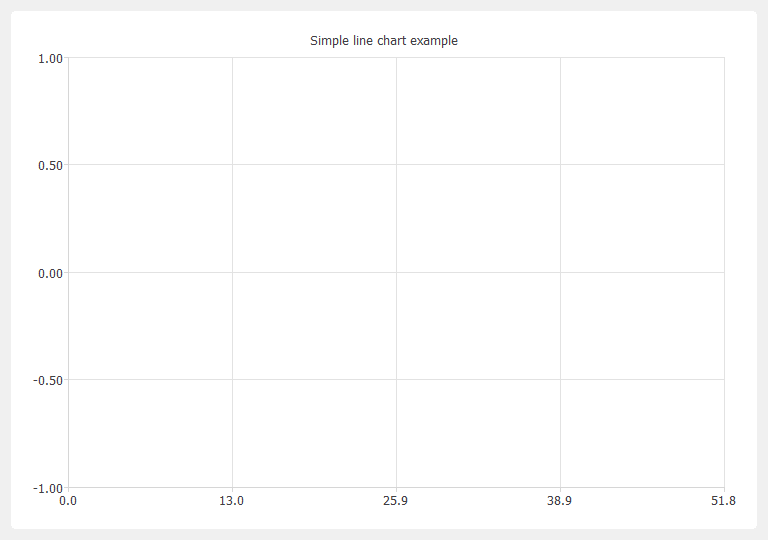Screen dimensions: 768x540
Task: Select the 0.50 y-axis label
Action: 50,166
